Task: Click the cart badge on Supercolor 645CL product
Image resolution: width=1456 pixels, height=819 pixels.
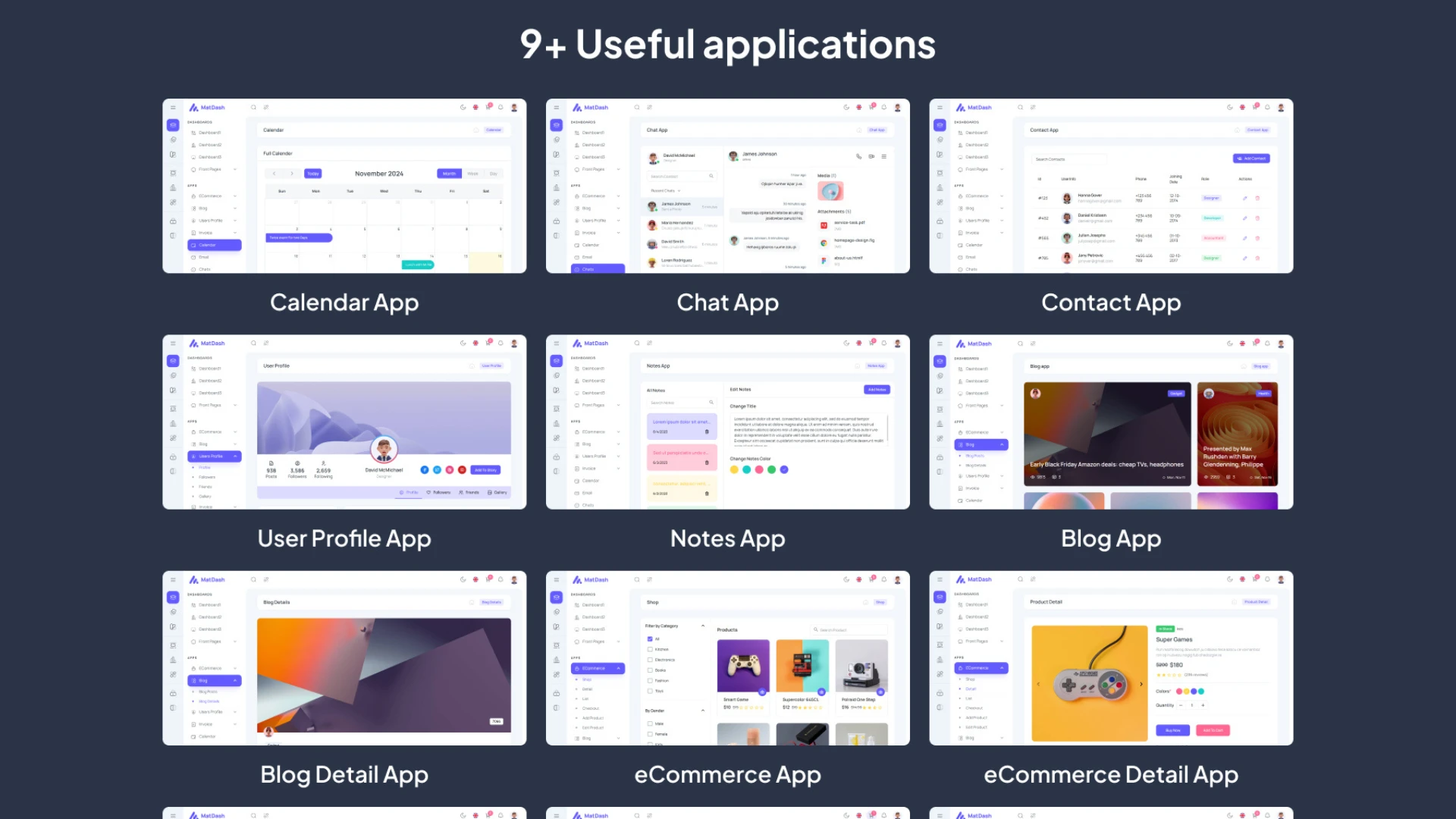Action: click(822, 692)
